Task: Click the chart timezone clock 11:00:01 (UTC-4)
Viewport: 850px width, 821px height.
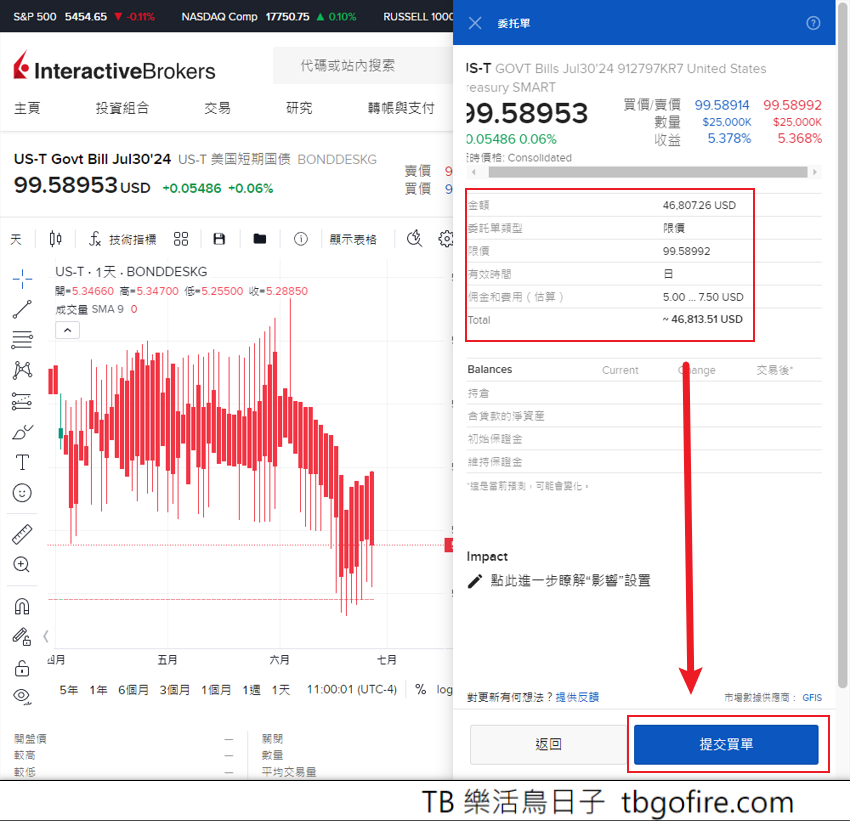Action: pyautogui.click(x=352, y=689)
